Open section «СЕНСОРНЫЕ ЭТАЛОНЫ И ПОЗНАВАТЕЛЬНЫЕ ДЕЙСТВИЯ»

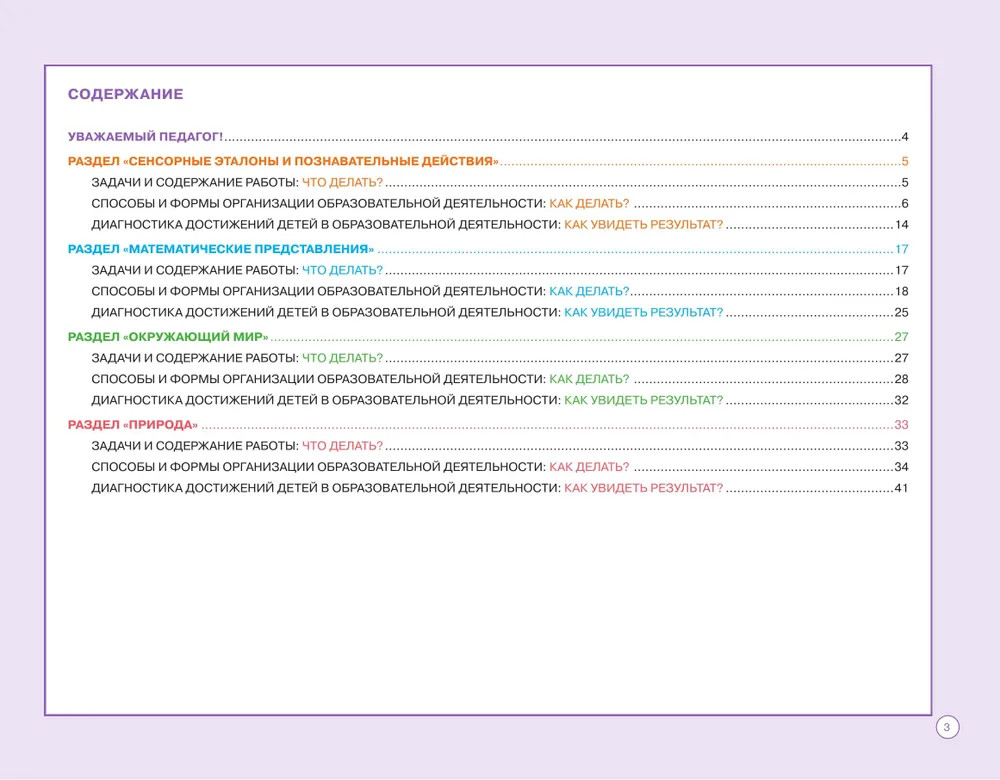coord(283,162)
